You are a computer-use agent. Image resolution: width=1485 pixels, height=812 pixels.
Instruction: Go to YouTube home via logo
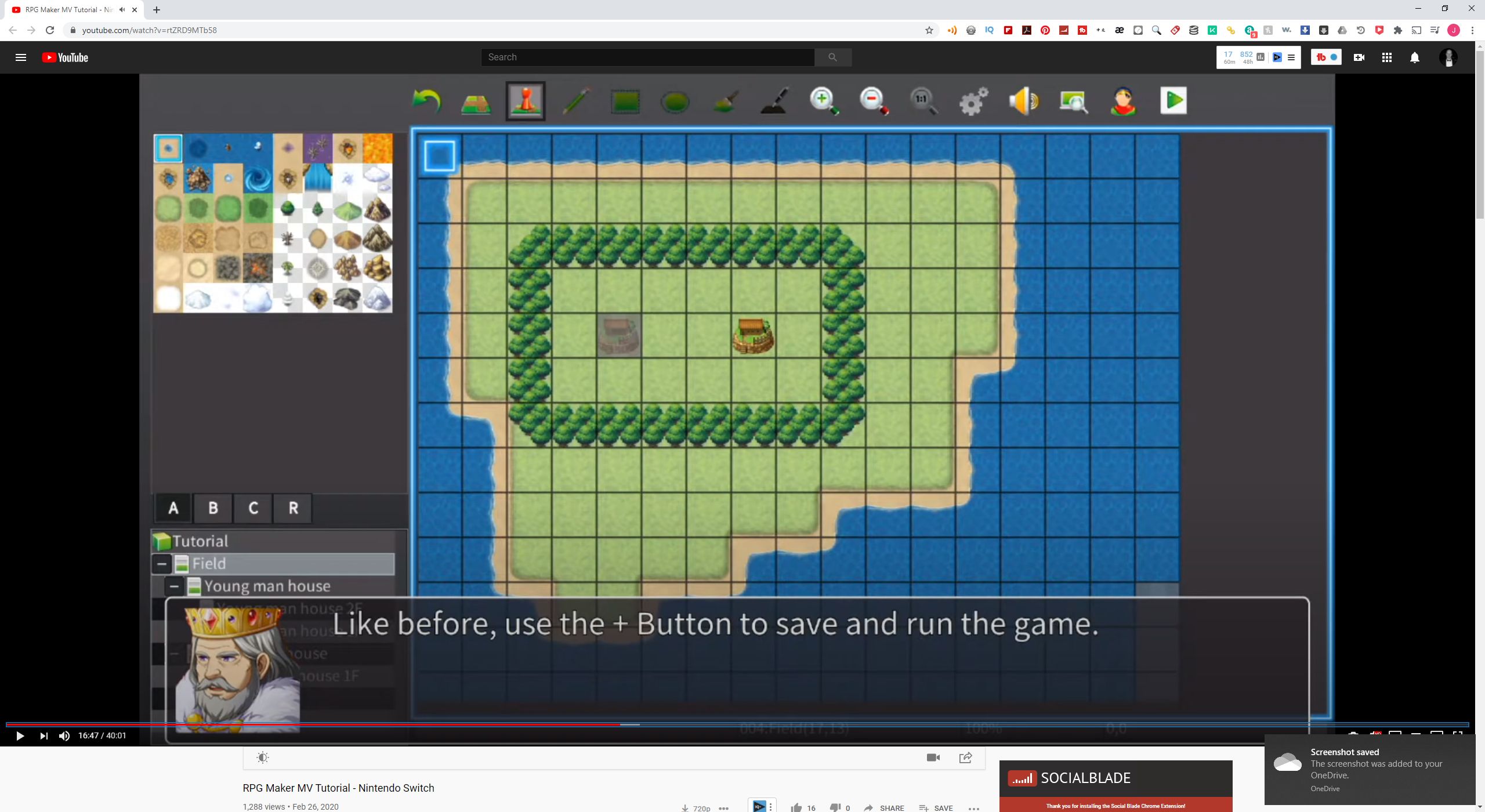coord(65,57)
